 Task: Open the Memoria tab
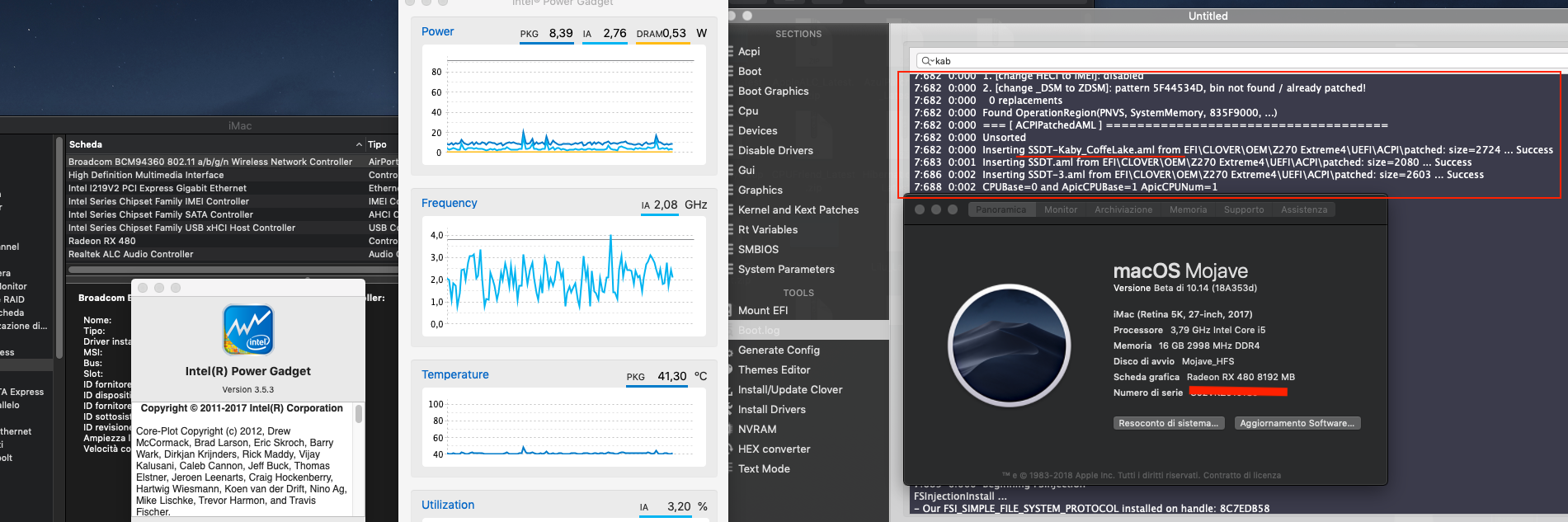coord(1188,209)
